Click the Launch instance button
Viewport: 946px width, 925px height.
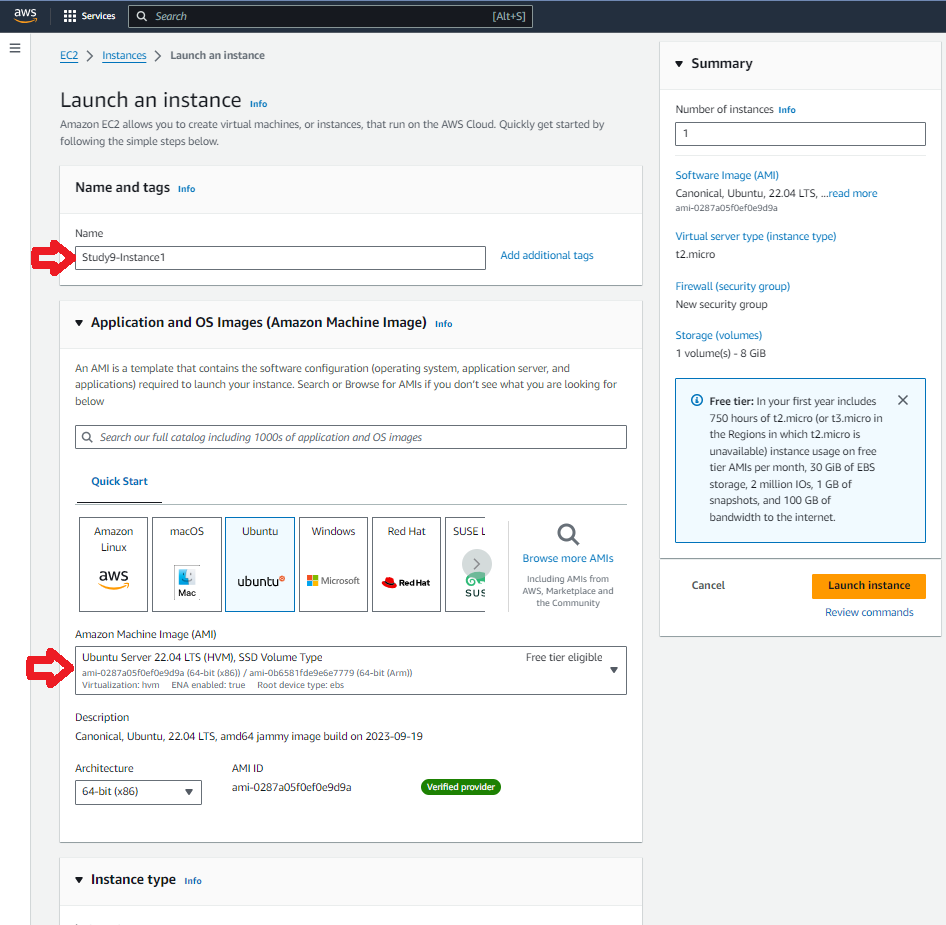(869, 586)
